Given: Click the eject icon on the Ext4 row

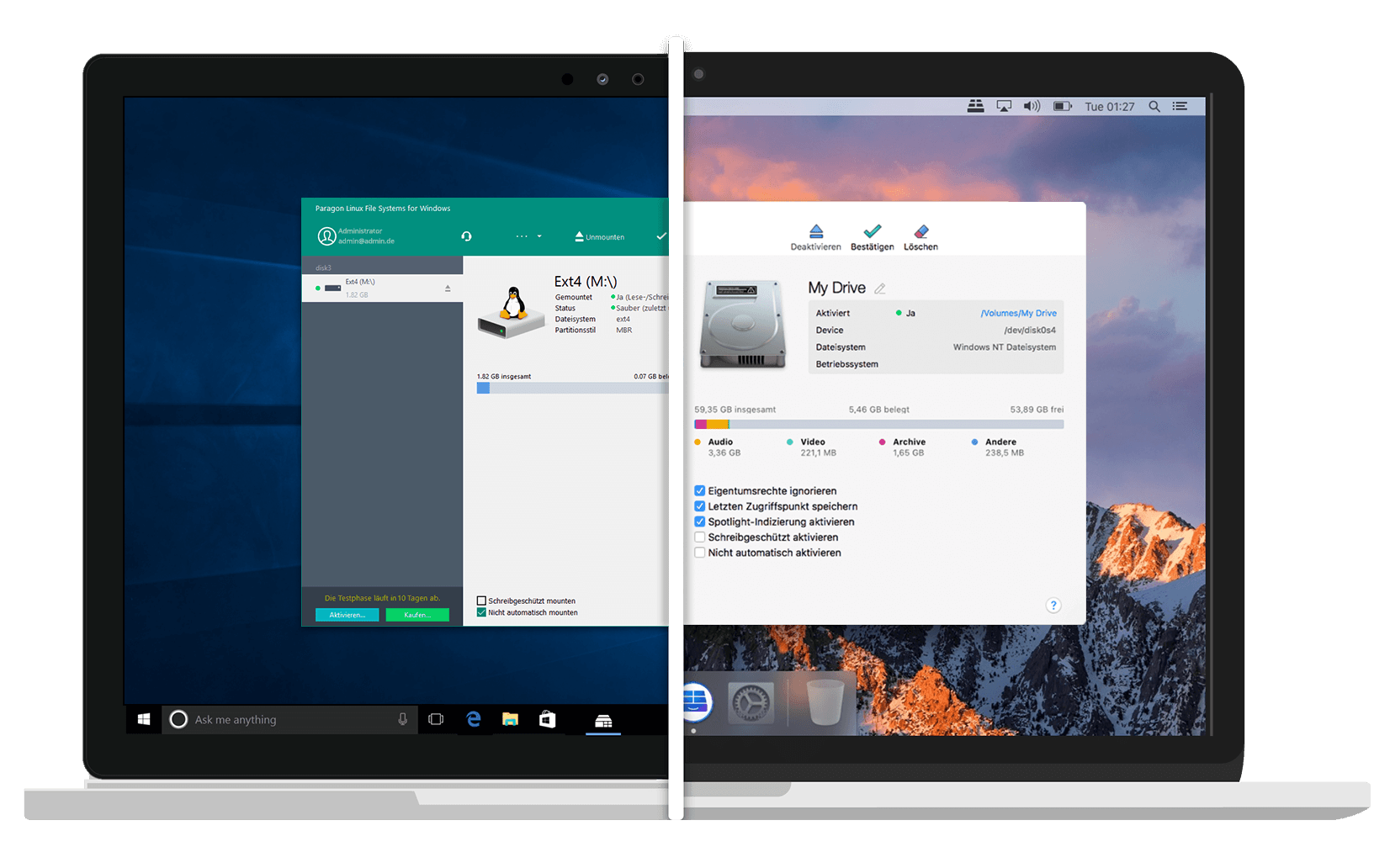Looking at the screenshot, I should [448, 288].
